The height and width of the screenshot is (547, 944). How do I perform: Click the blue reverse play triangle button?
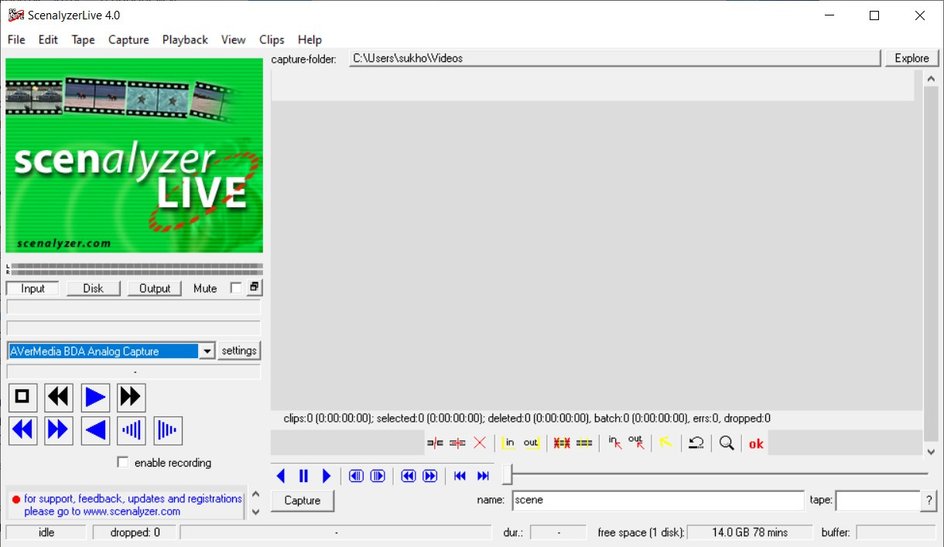[x=95, y=431]
